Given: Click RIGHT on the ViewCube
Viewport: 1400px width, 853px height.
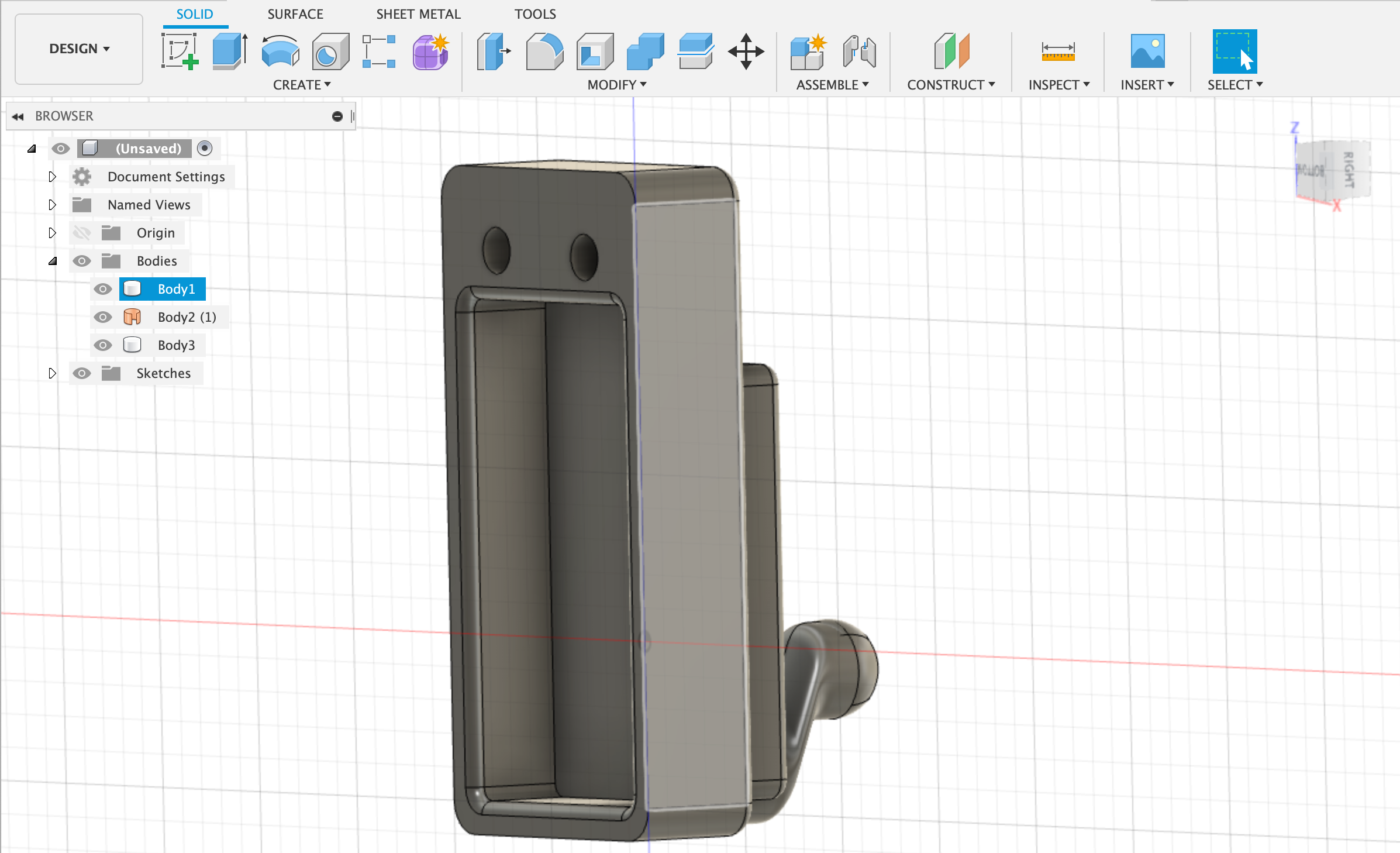Looking at the screenshot, I should click(x=1349, y=170).
